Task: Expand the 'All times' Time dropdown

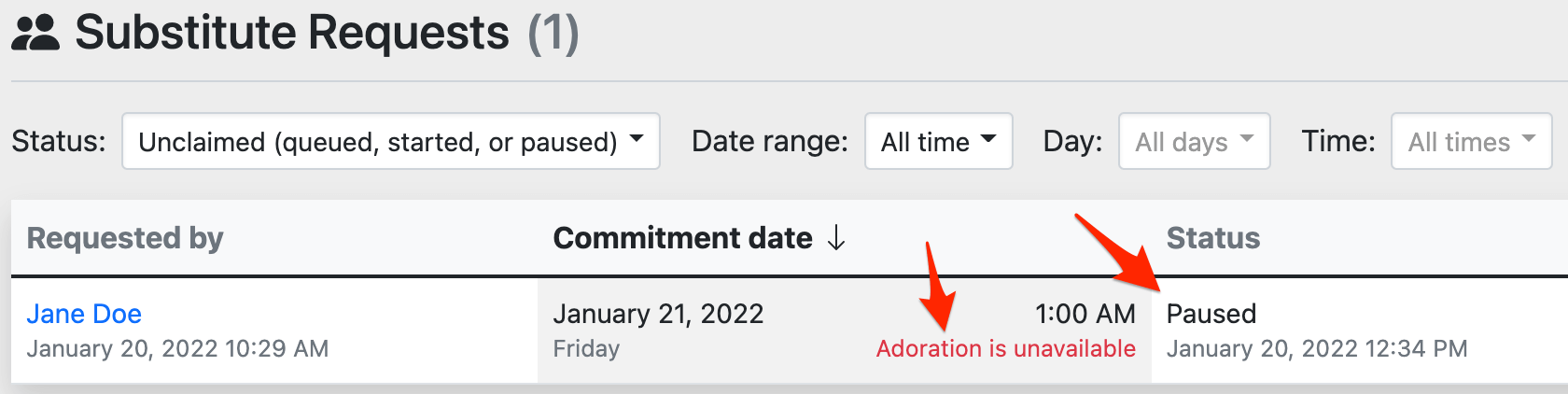Action: [1471, 142]
